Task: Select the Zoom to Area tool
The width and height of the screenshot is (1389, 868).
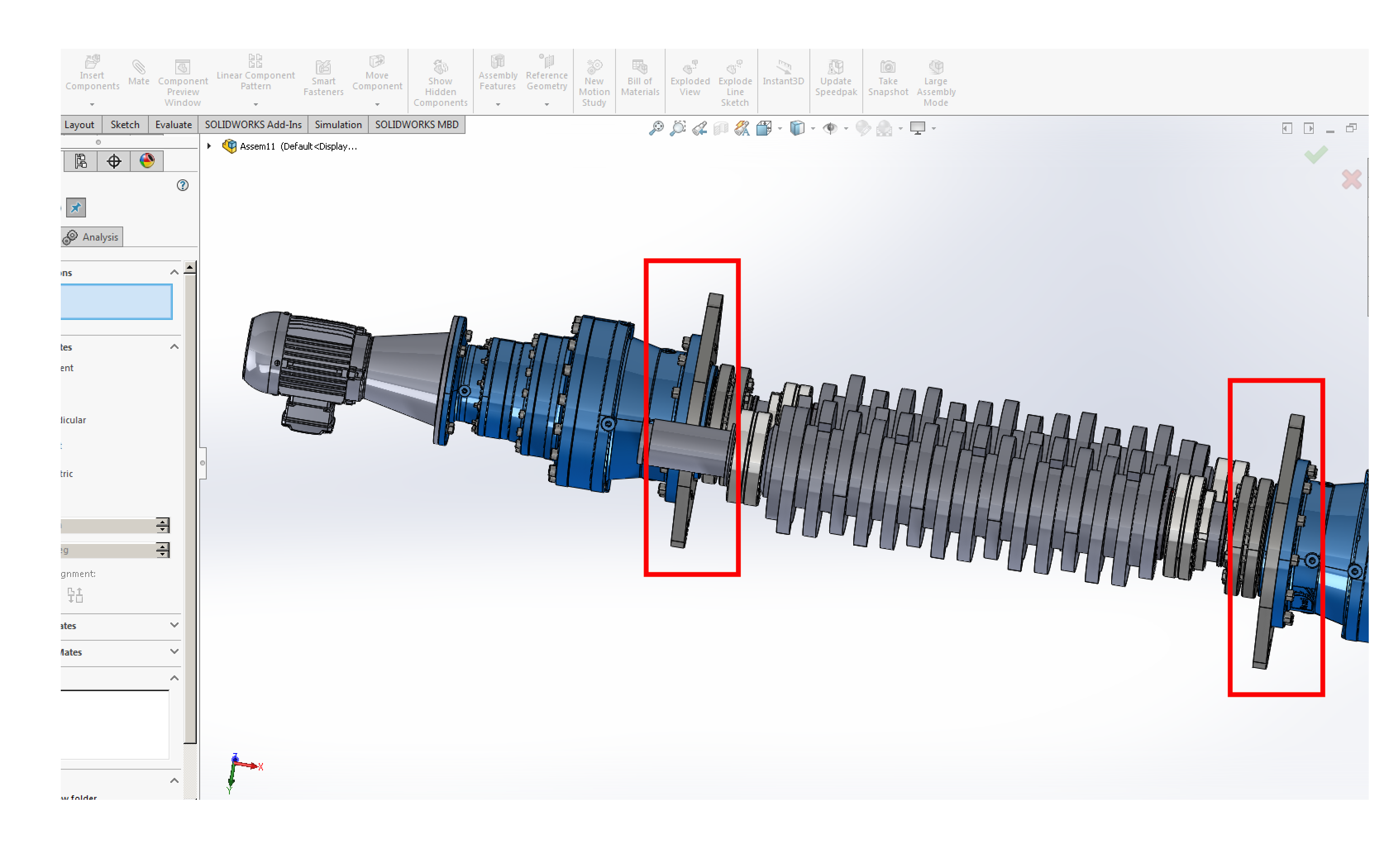Action: 678,128
